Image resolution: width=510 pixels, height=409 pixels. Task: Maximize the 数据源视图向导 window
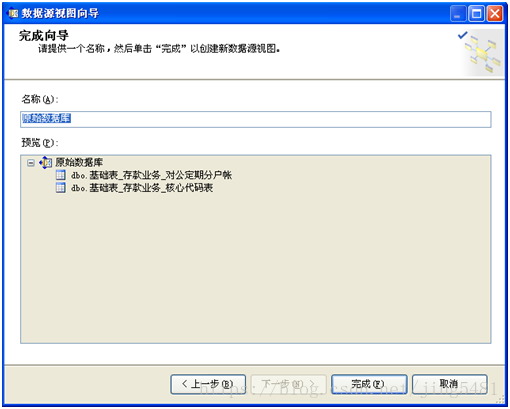pyautogui.click(x=476, y=14)
